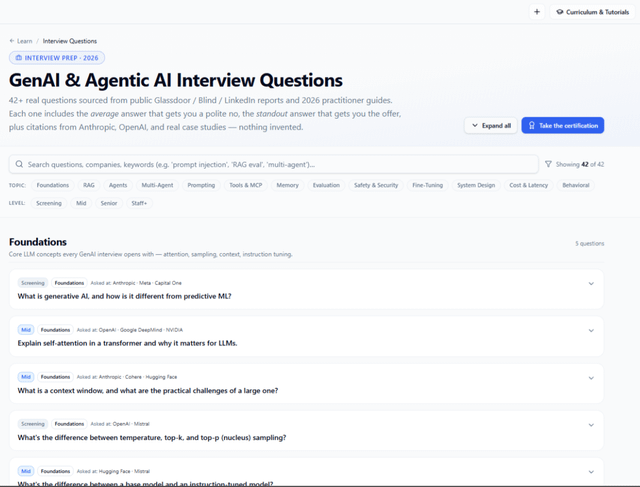Open the Learn breadcrumb link
The image size is (640, 487).
click(x=24, y=41)
